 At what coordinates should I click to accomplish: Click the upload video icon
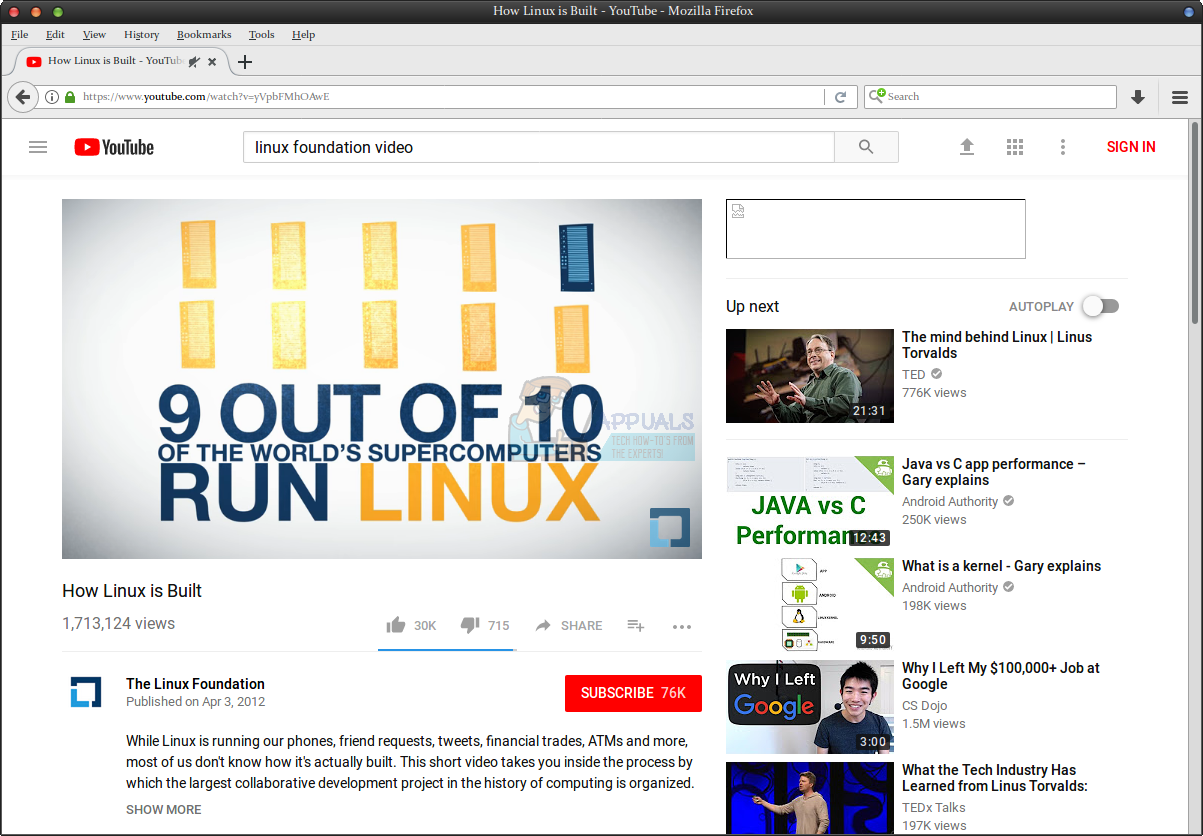click(x=967, y=147)
